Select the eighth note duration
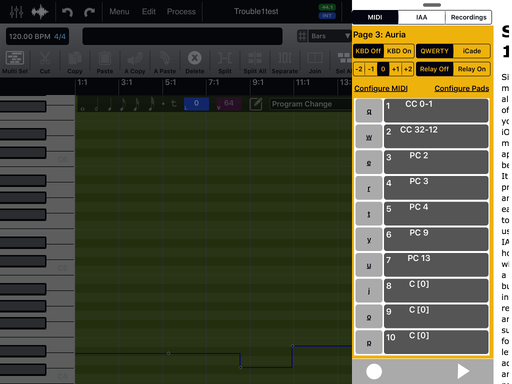512x384 pixels. click(123, 104)
